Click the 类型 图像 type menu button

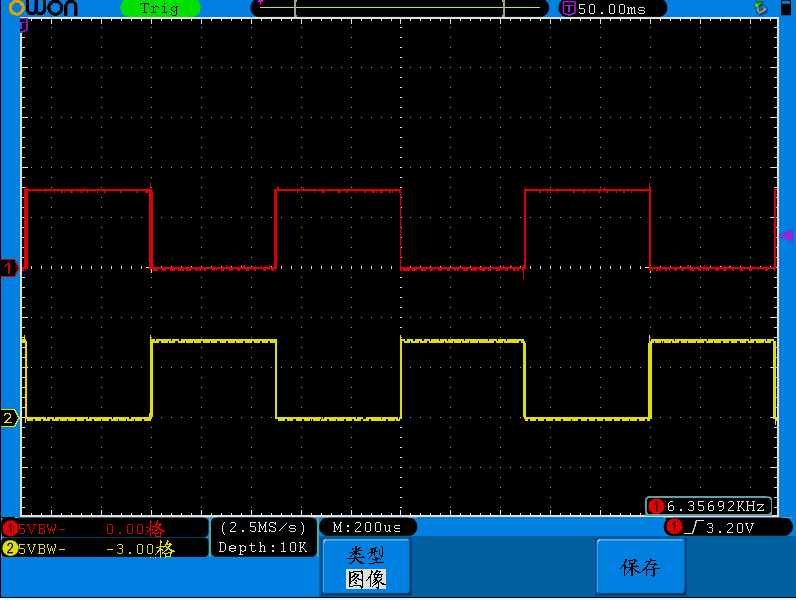point(366,567)
